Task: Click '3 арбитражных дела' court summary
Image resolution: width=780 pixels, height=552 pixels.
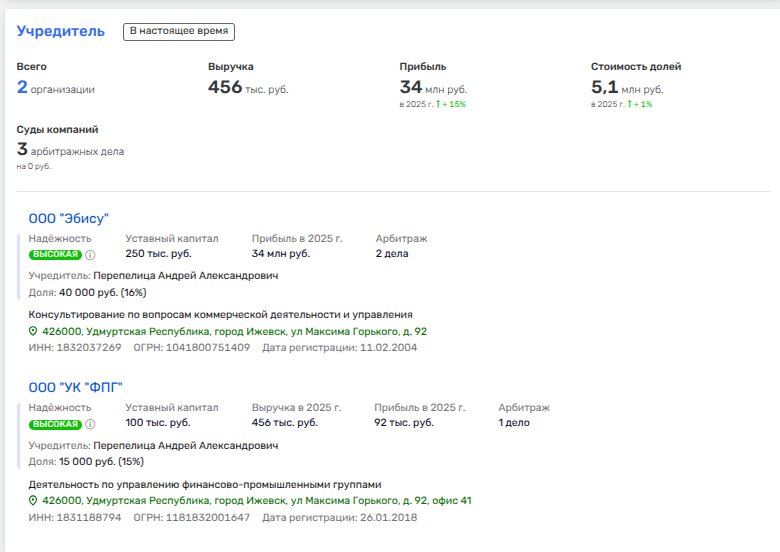Action: point(70,150)
